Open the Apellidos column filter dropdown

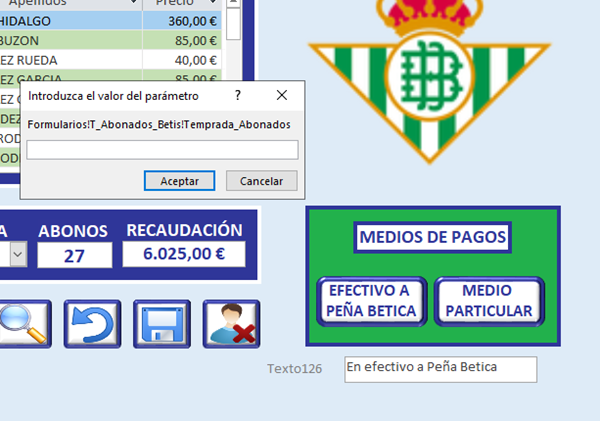(133, 3)
